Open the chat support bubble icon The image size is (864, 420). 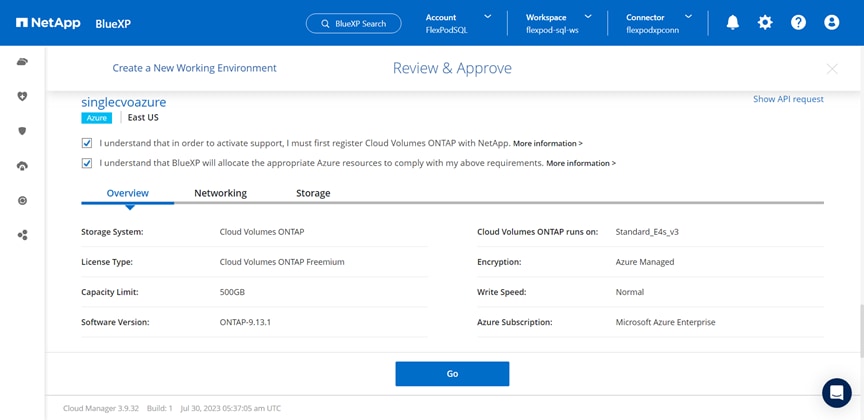coord(836,393)
